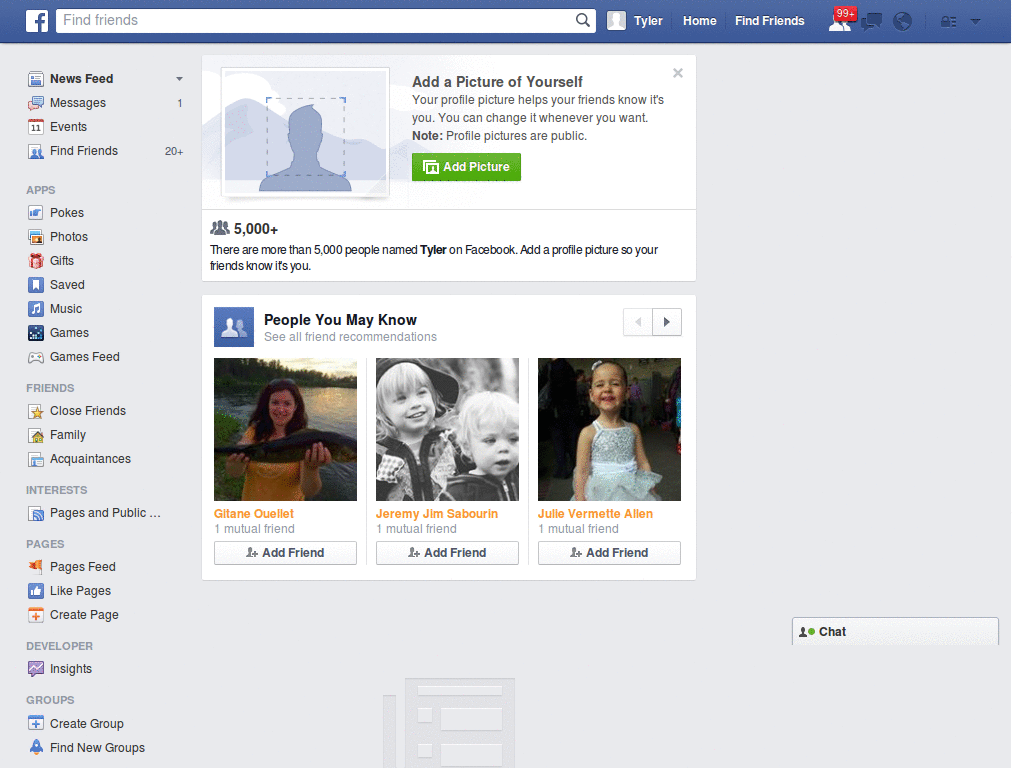
Task: Click the Games icon
Action: coord(36,333)
